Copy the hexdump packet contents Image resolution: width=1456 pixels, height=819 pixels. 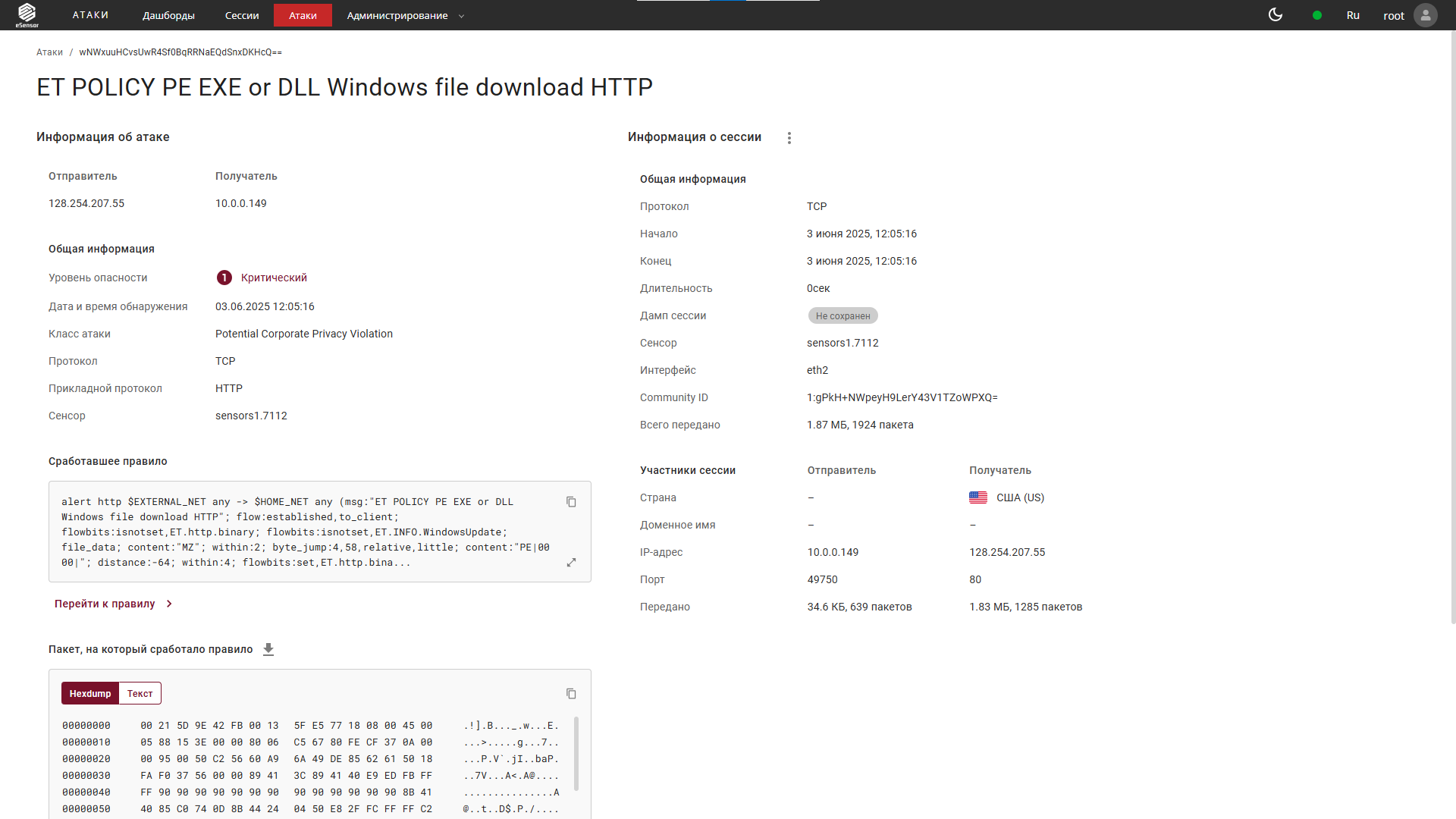point(571,694)
